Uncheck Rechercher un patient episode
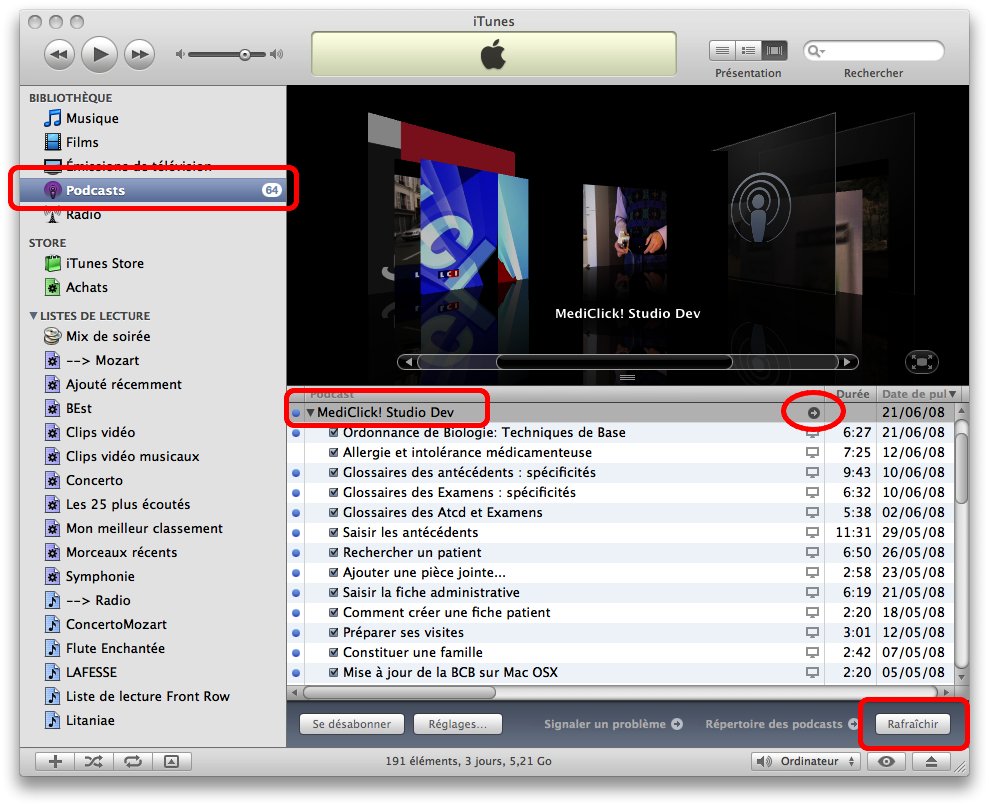The height and width of the screenshot is (806, 989). coord(334,552)
